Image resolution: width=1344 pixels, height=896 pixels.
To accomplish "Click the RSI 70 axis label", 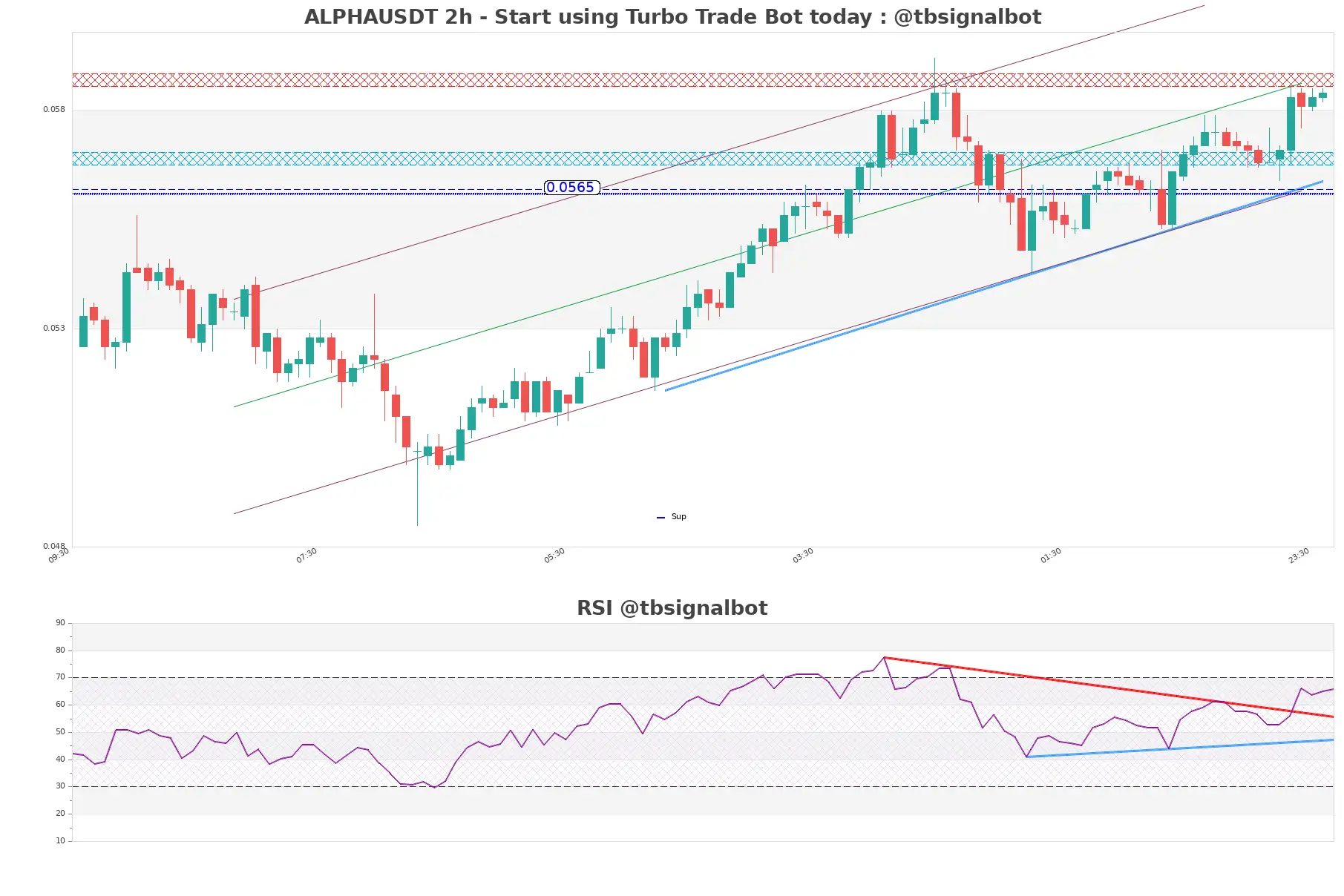I will 60,677.
